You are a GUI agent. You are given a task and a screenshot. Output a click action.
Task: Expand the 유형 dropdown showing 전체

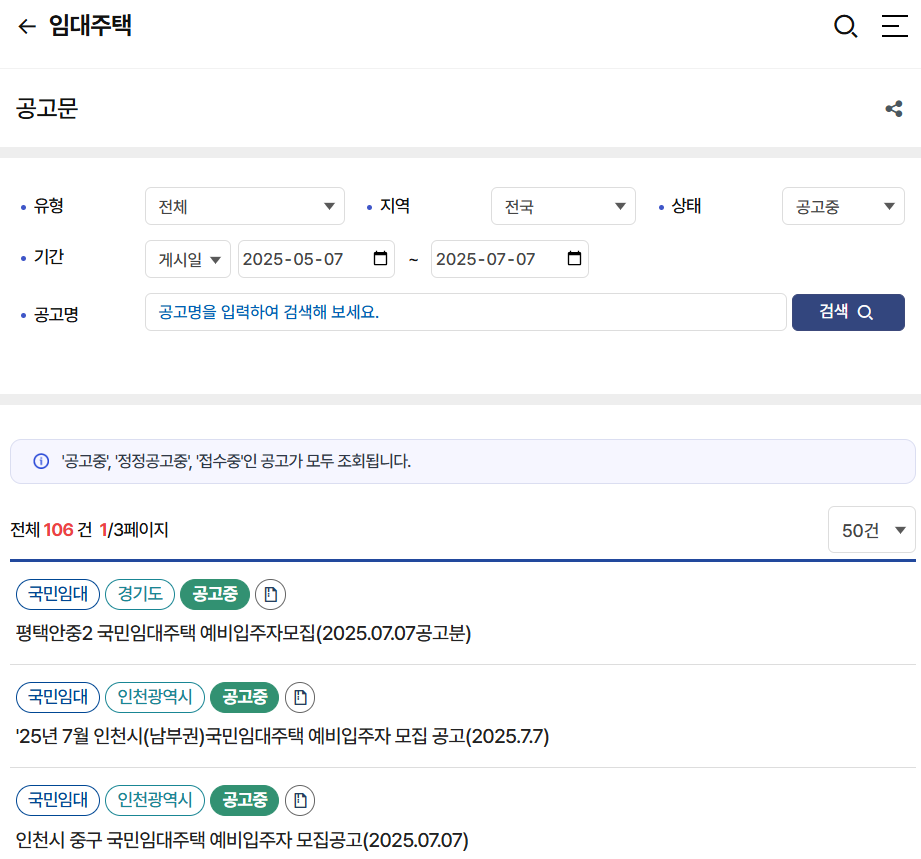click(x=245, y=206)
